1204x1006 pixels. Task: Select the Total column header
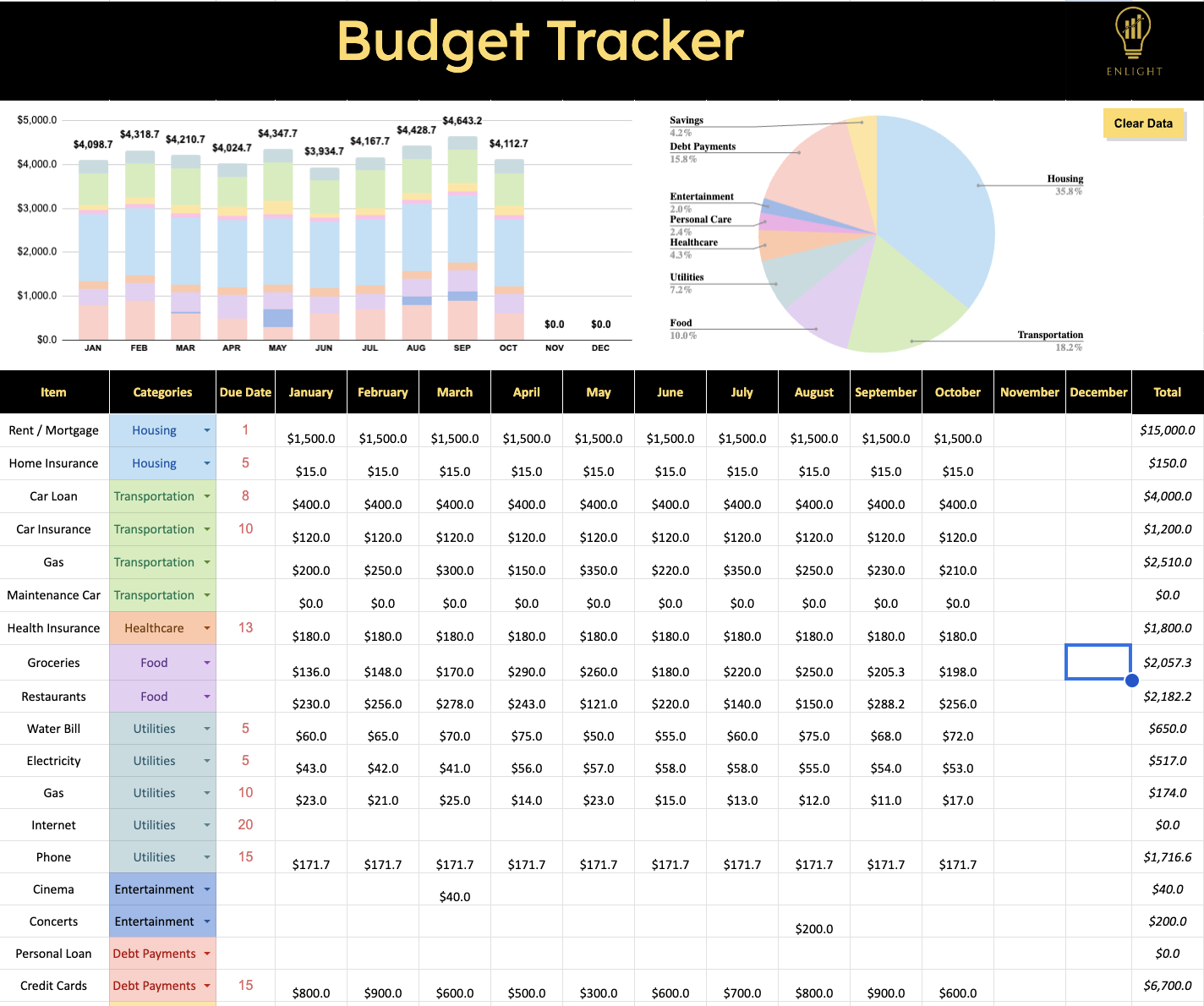1168,392
